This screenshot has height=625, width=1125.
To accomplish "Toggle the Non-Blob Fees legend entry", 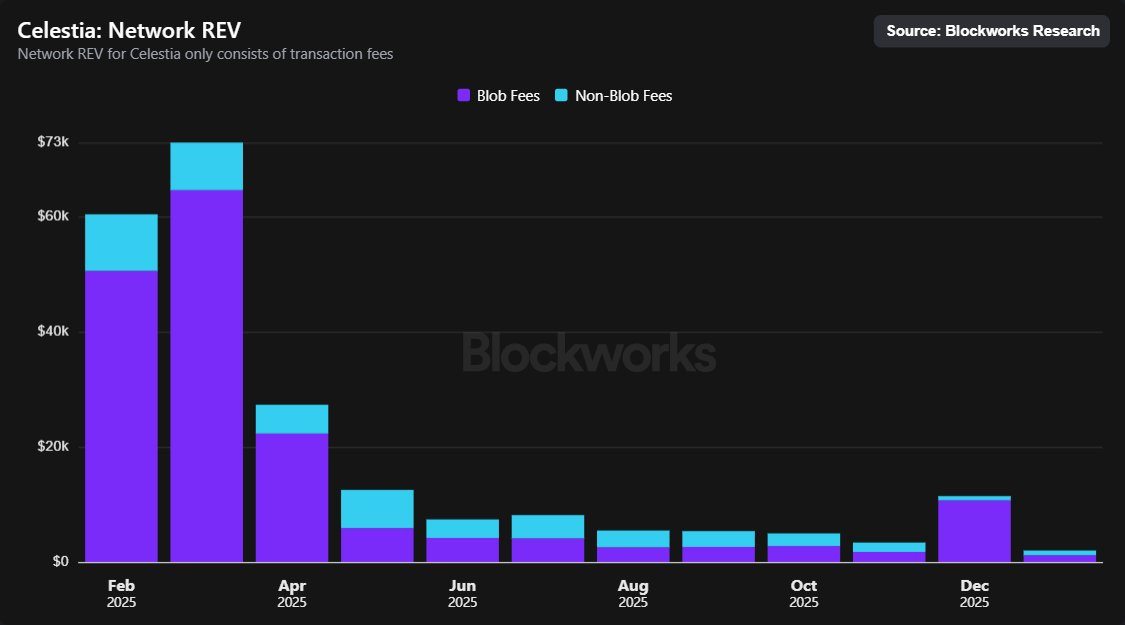I will 613,95.
